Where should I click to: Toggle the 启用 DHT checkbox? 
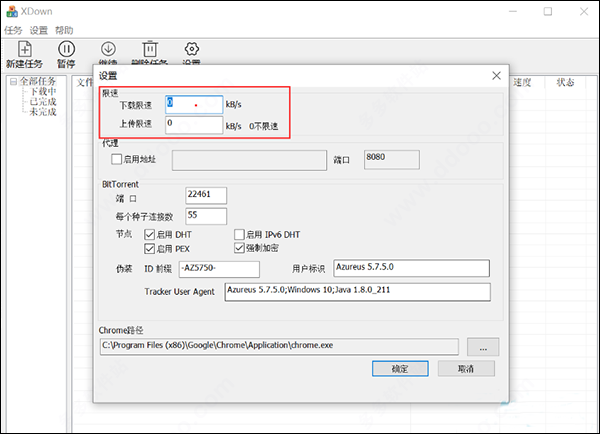tap(149, 234)
